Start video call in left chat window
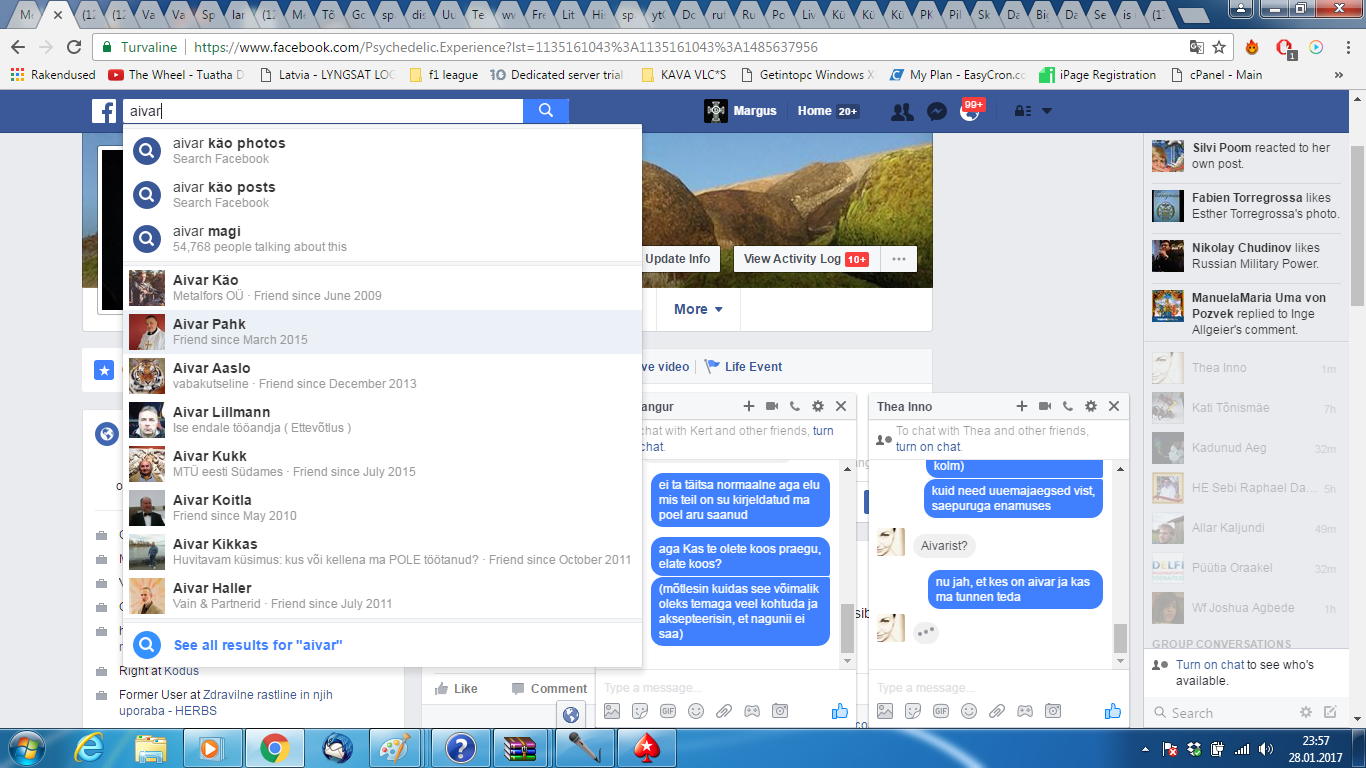 point(772,406)
